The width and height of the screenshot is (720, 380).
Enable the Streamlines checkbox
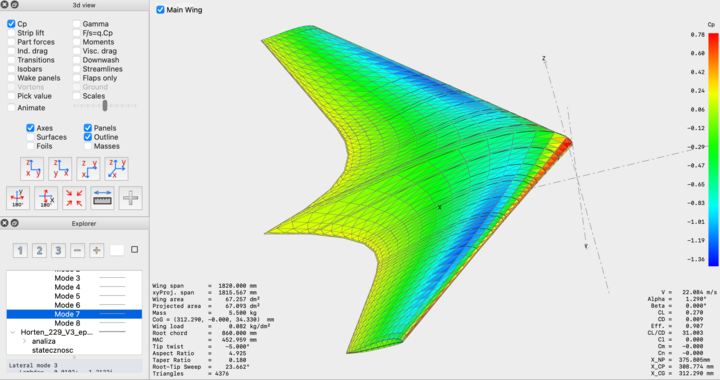pos(77,69)
